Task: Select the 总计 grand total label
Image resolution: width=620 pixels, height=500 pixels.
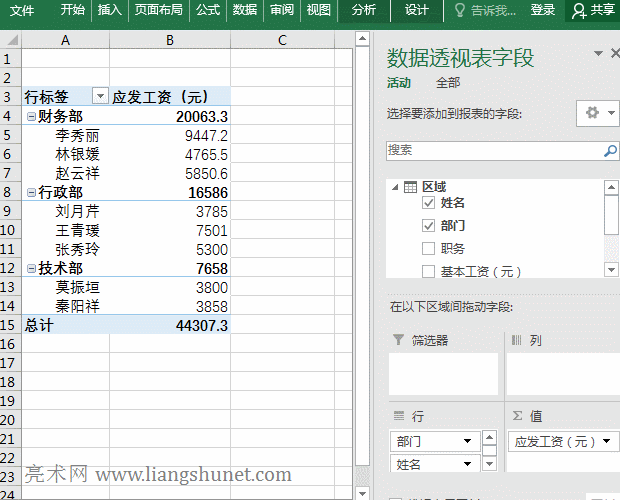Action: (x=39, y=325)
